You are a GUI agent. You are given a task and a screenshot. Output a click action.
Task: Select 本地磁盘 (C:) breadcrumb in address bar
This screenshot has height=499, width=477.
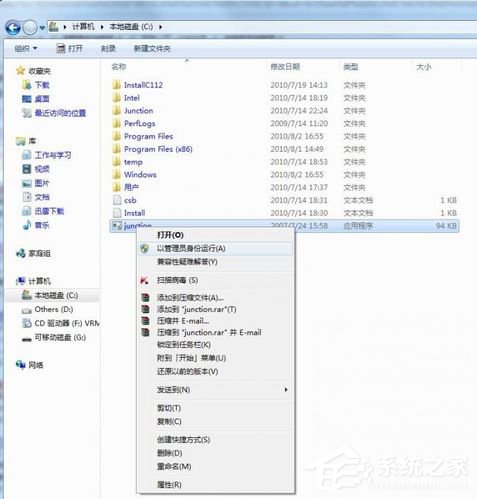131,27
